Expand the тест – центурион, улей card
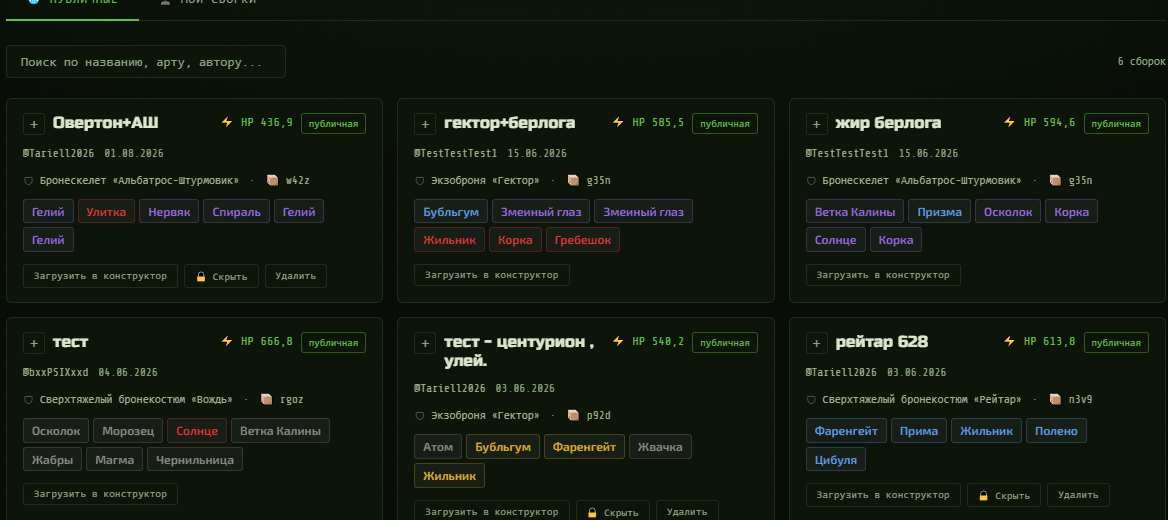The width and height of the screenshot is (1168, 520). [425, 343]
